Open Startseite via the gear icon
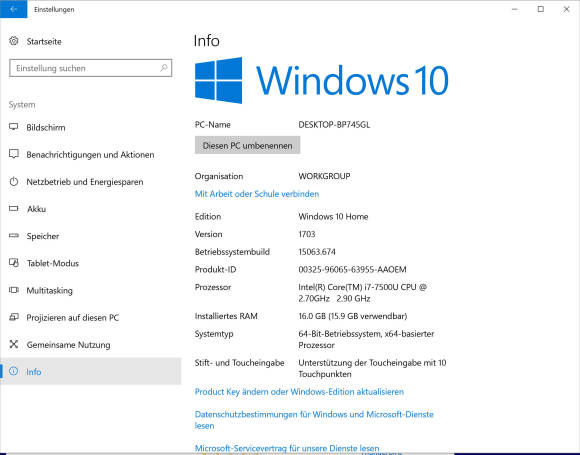 (x=14, y=41)
